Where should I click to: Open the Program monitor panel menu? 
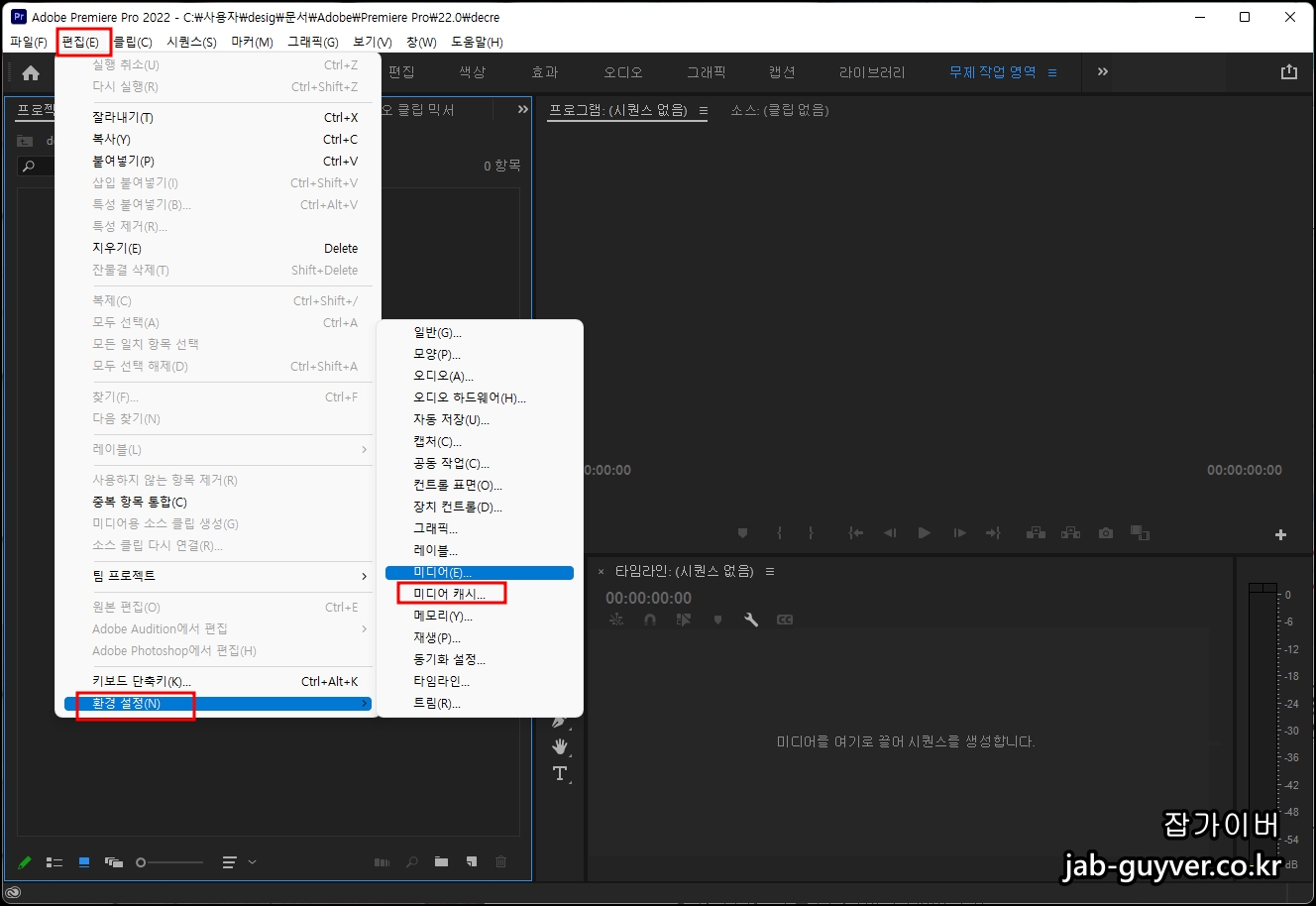(704, 111)
